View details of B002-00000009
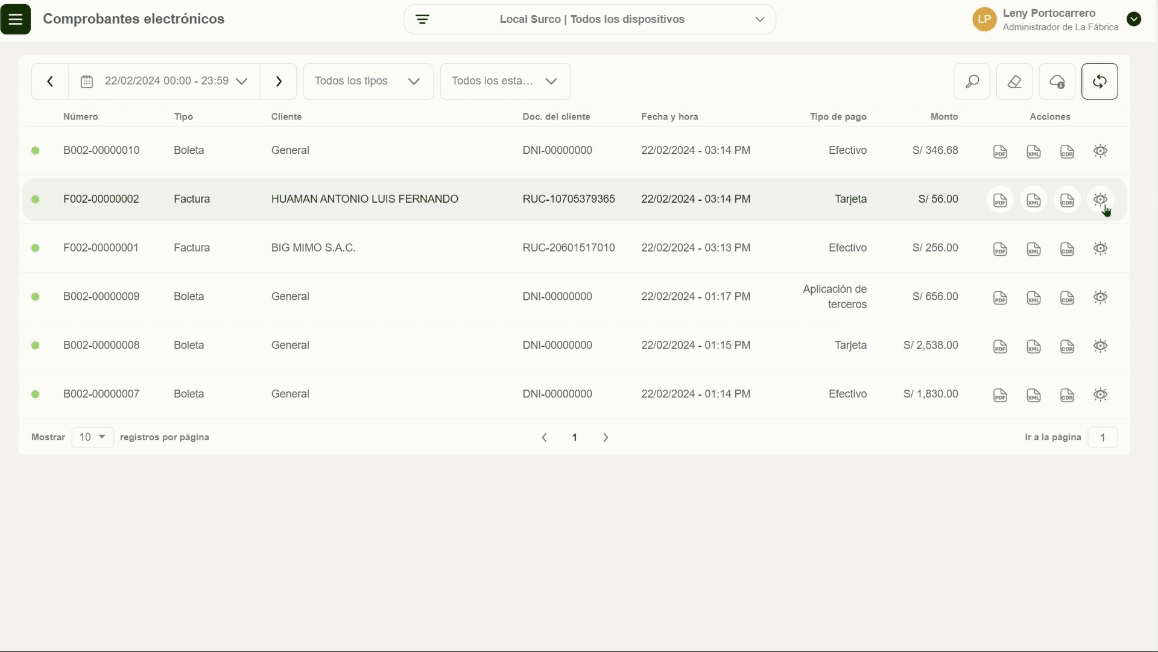 [1100, 297]
